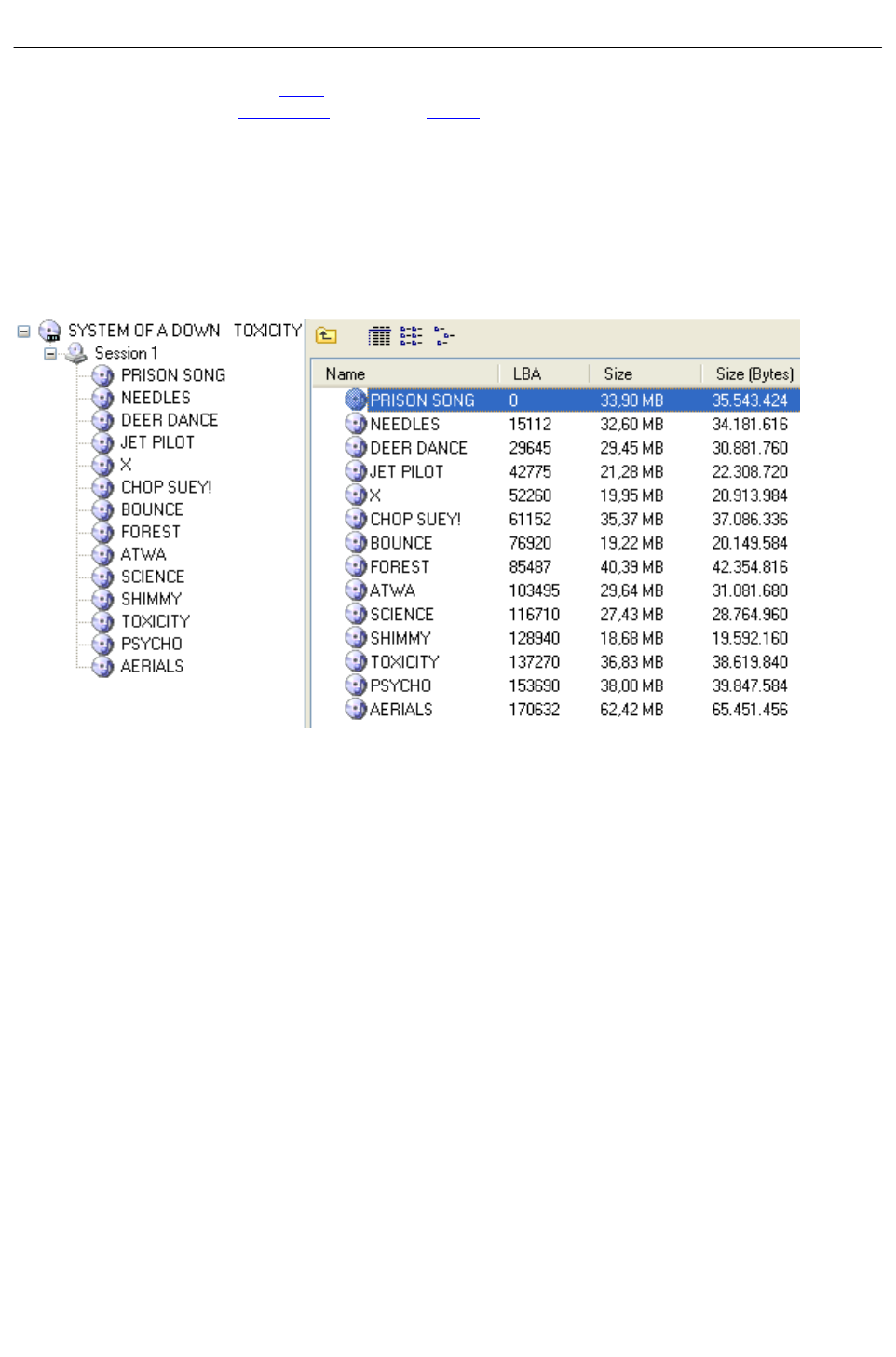Image resolution: width=896 pixels, height=1357 pixels.
Task: Click the FOREST track icon in list
Action: (x=356, y=566)
